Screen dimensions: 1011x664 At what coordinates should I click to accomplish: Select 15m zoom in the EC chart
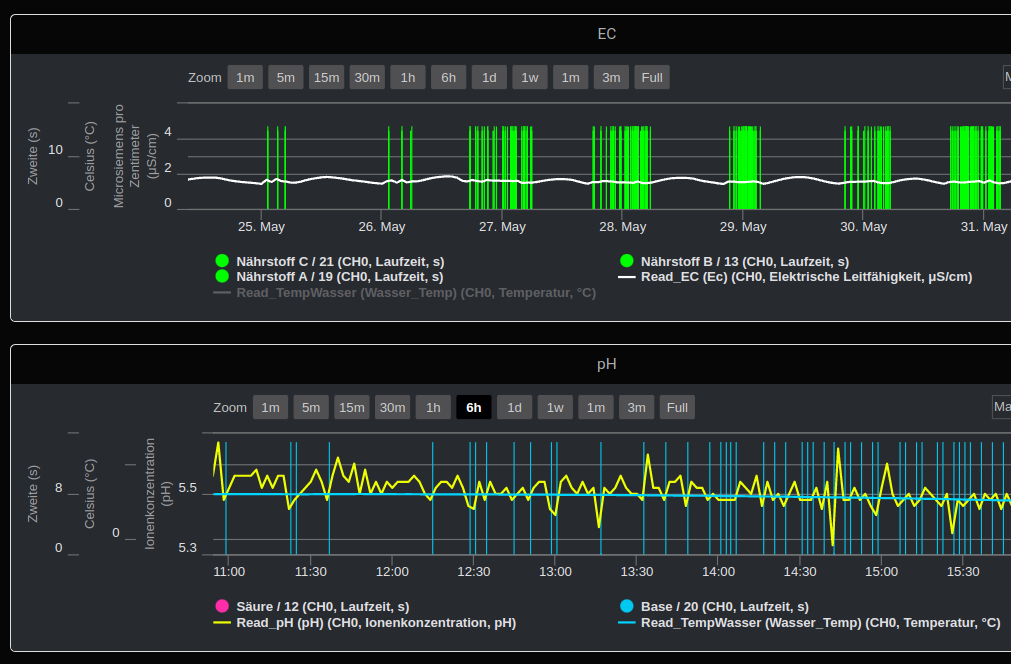326,78
